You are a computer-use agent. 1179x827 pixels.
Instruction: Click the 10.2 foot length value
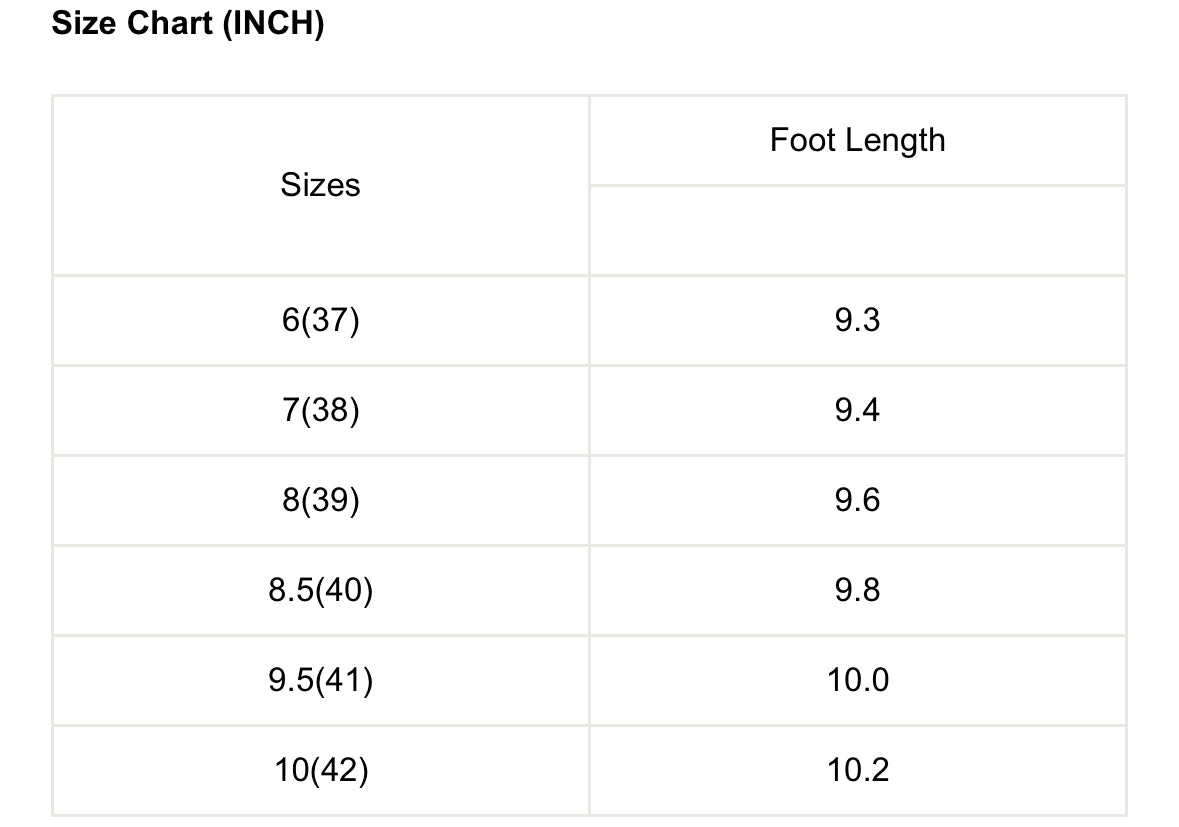[x=857, y=770]
